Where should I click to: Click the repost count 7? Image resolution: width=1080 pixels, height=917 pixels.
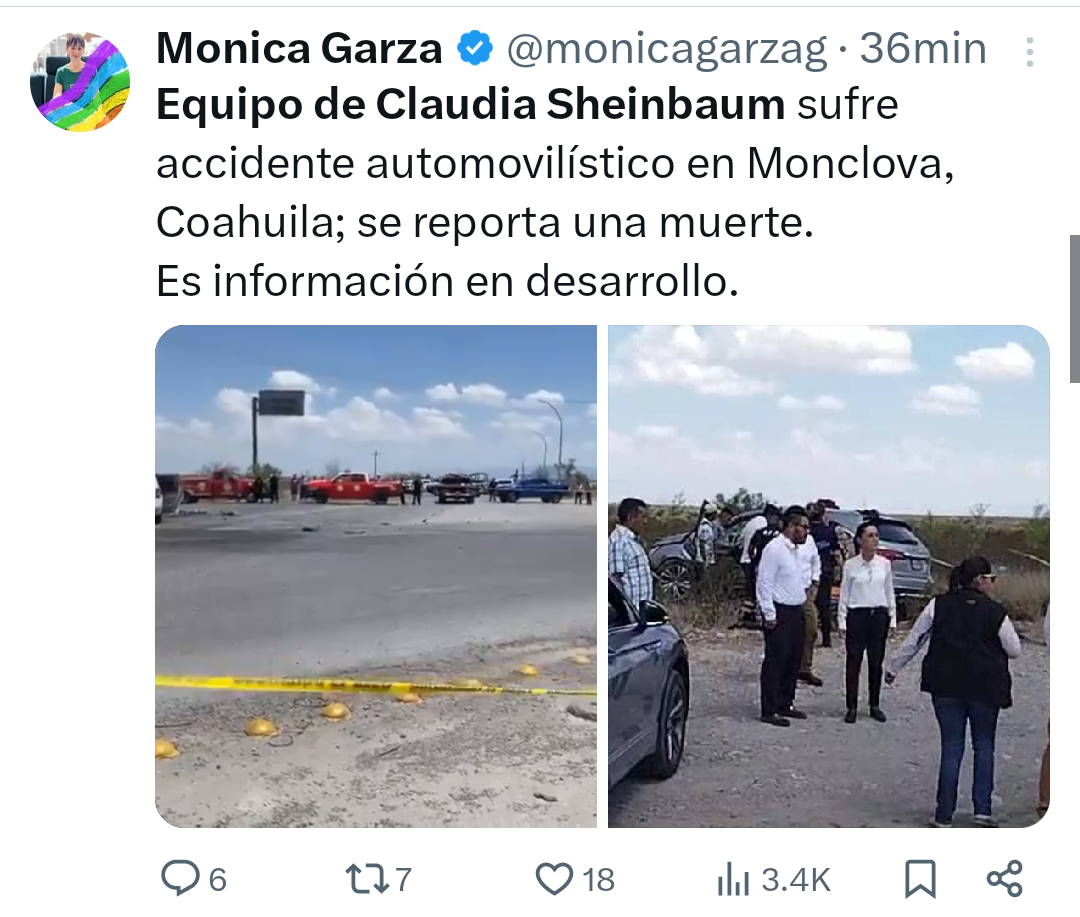tap(403, 880)
